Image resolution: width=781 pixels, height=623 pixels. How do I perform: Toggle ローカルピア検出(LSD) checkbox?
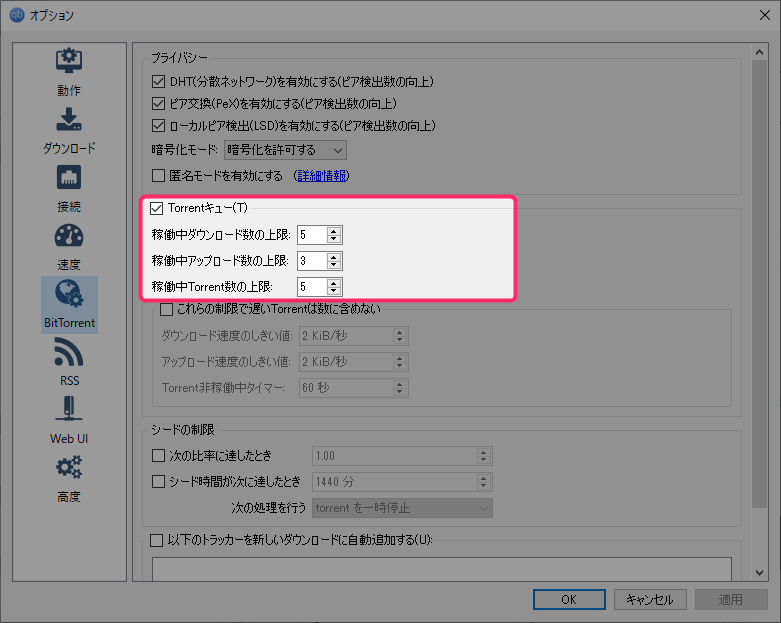tap(158, 125)
